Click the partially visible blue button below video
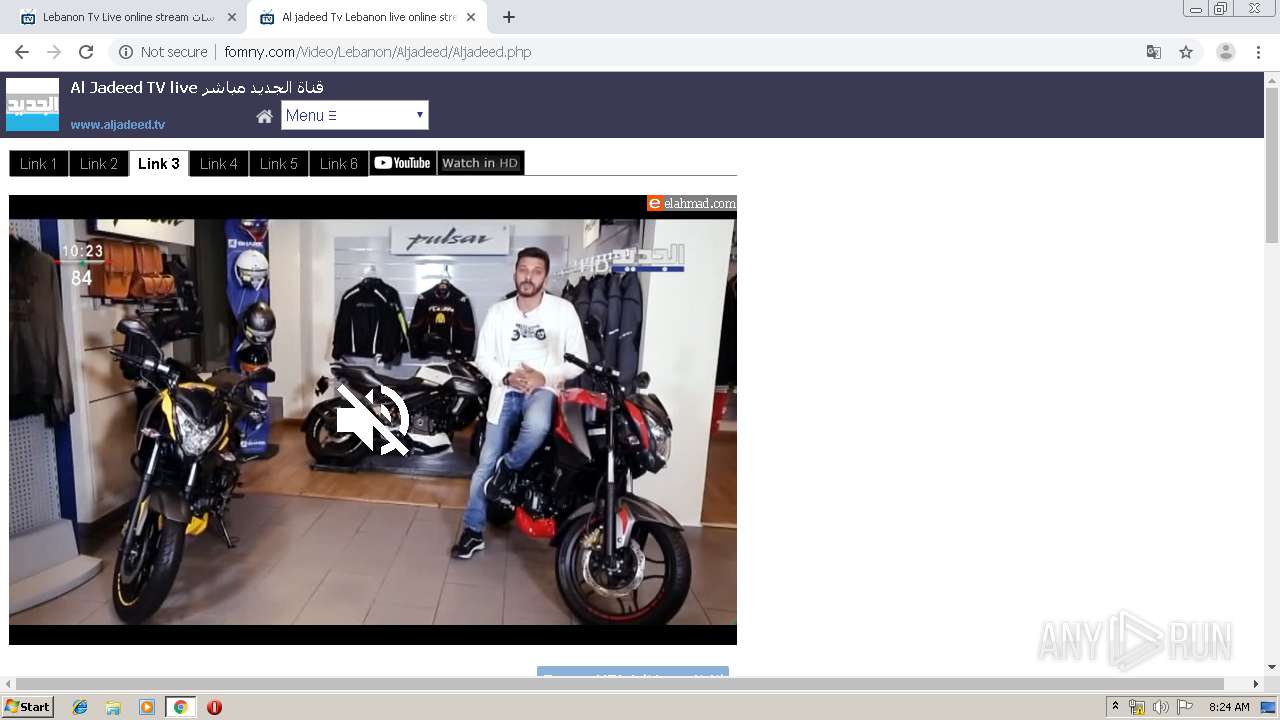Viewport: 1280px width, 720px height. (x=633, y=671)
